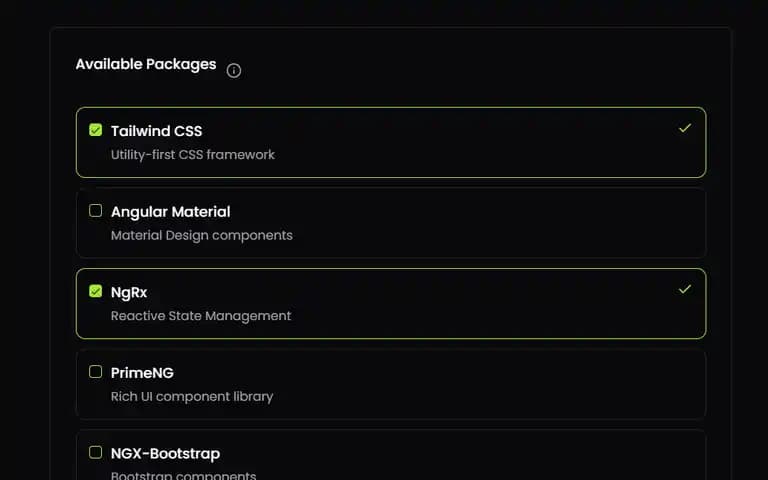Tick the PrimeNG checkbox
768x480 pixels.
(96, 372)
